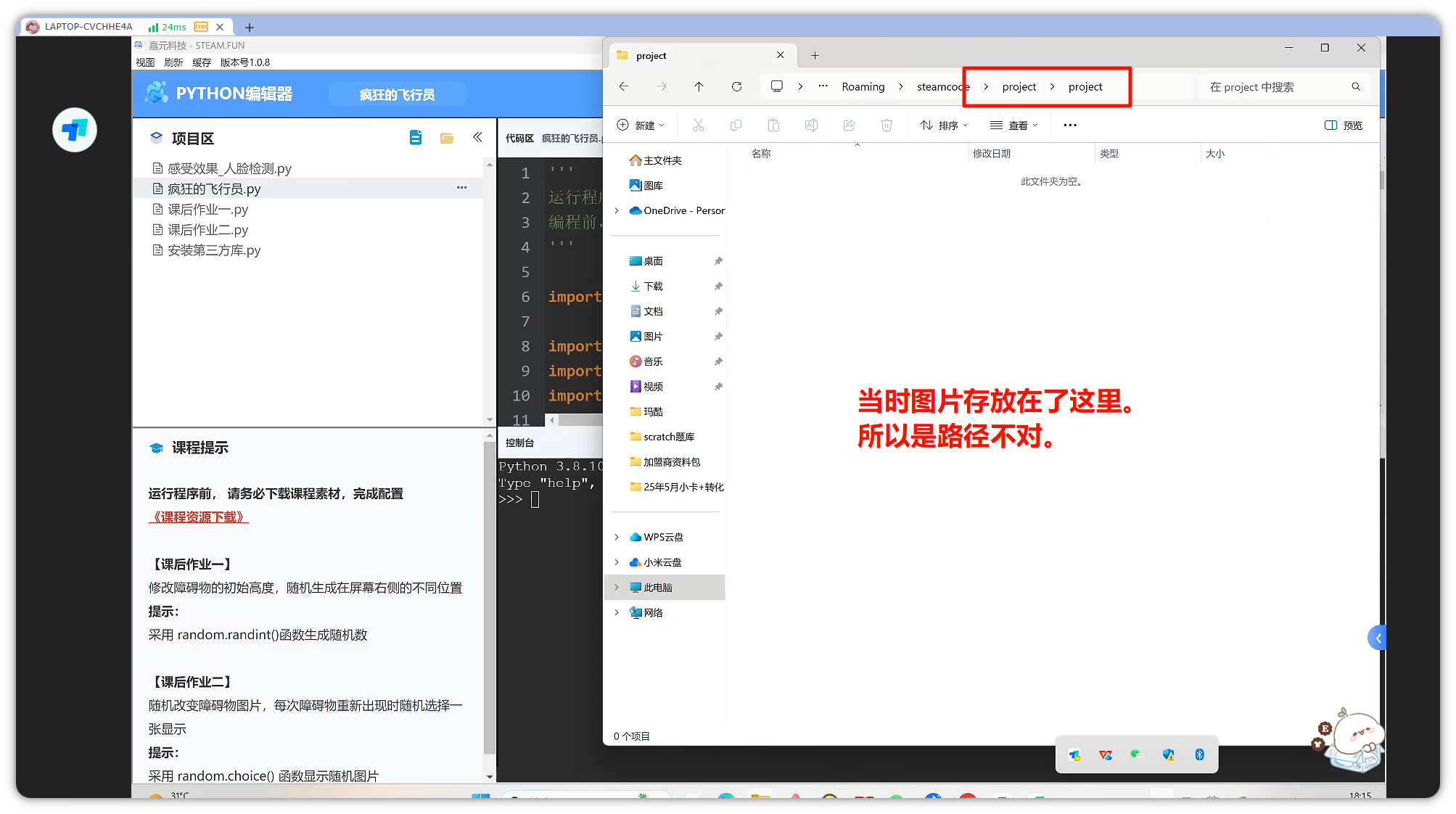
Task: Click the Bluetooth icon in the tray popup
Action: 1199,755
